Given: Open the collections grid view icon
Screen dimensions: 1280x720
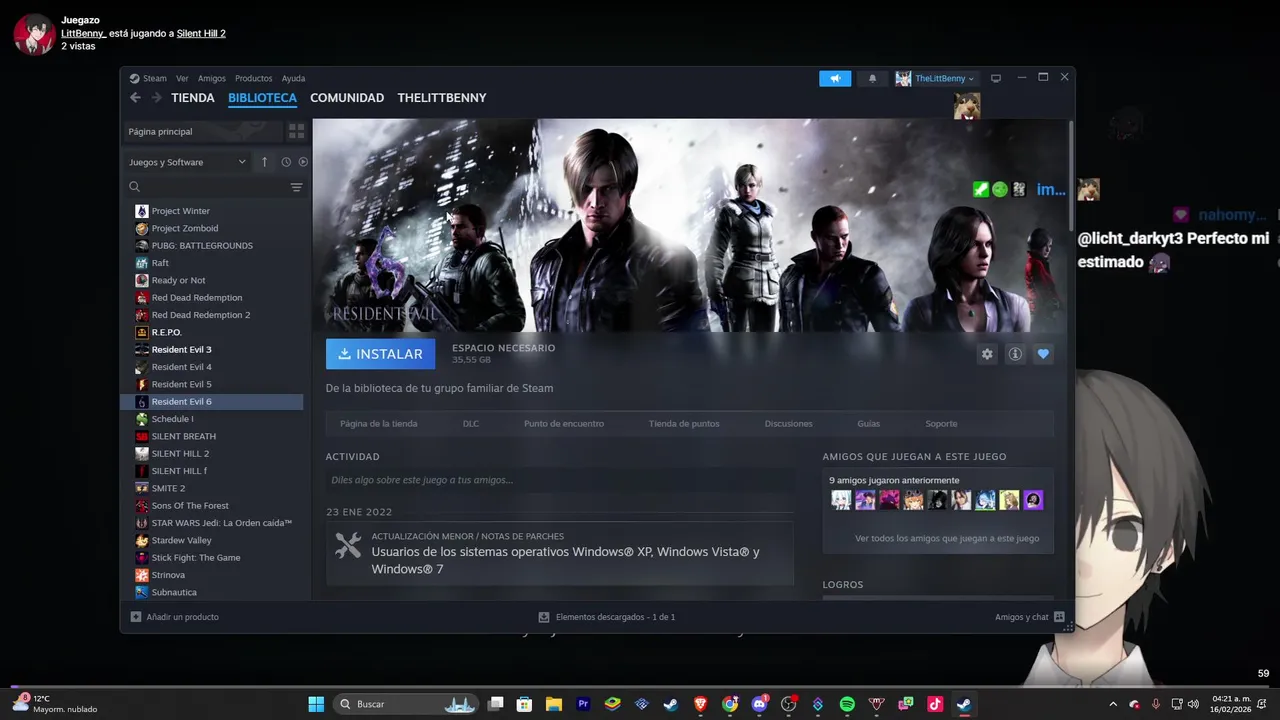Looking at the screenshot, I should click(x=296, y=131).
